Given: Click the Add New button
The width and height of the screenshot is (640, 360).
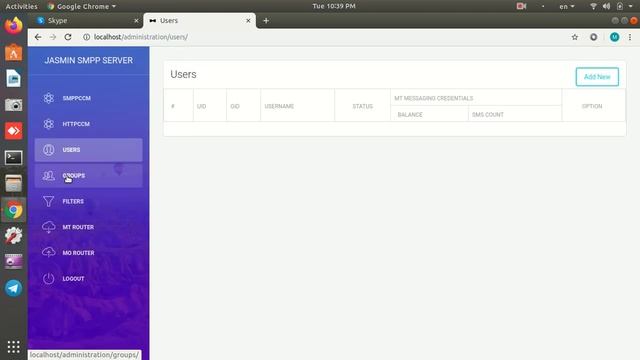Looking at the screenshot, I should tap(597, 77).
